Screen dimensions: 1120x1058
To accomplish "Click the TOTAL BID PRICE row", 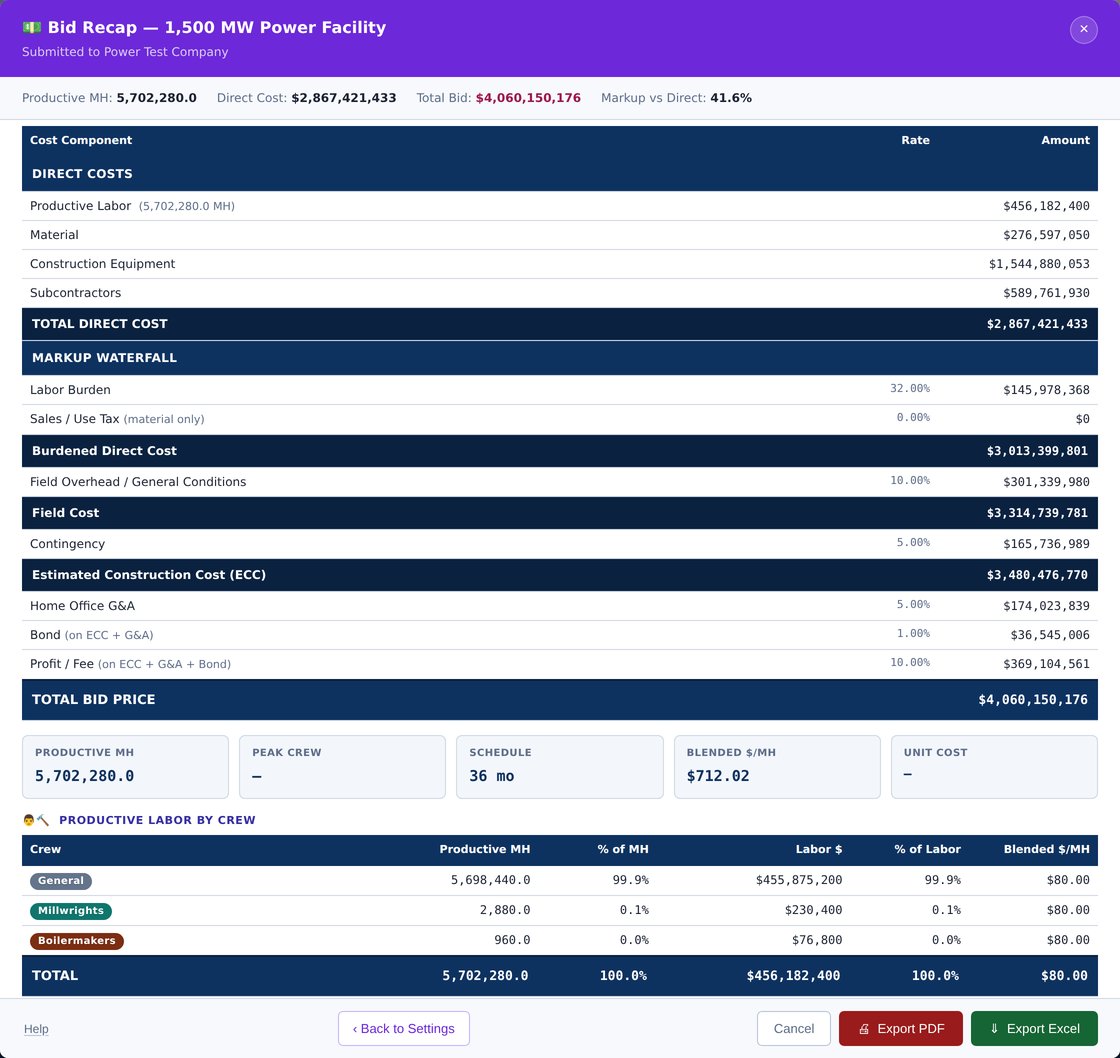I will pos(559,699).
